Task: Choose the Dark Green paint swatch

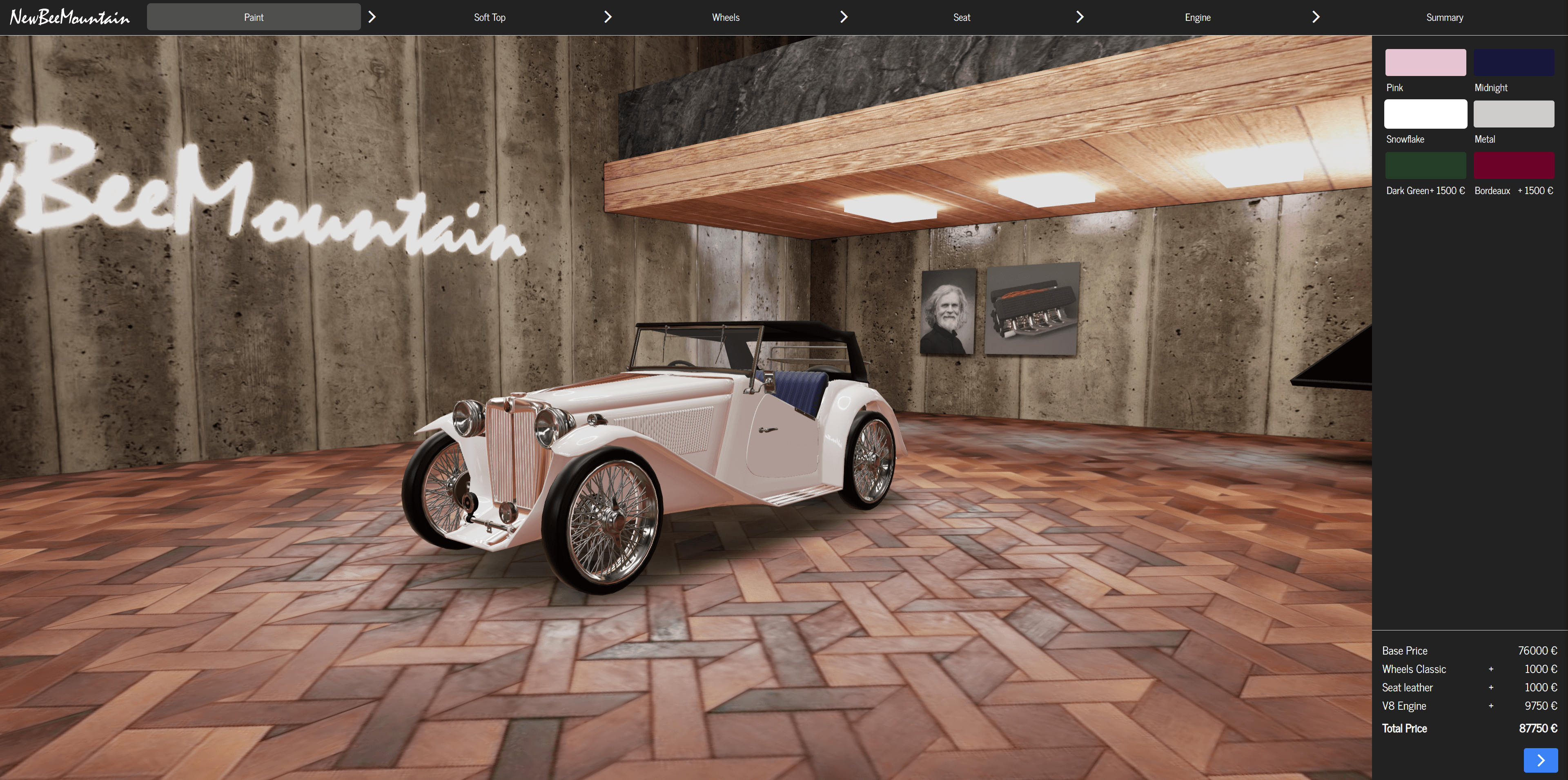Action: [x=1425, y=165]
